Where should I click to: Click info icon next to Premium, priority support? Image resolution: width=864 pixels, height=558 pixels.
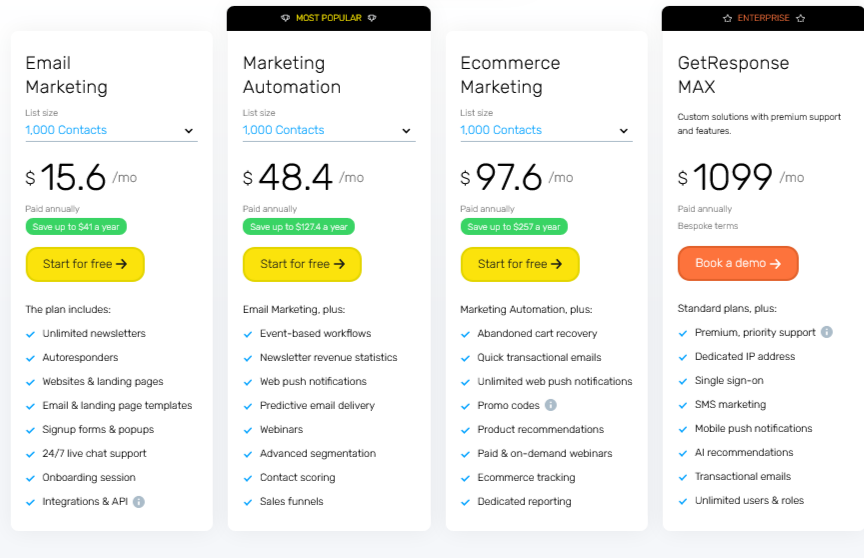(827, 332)
